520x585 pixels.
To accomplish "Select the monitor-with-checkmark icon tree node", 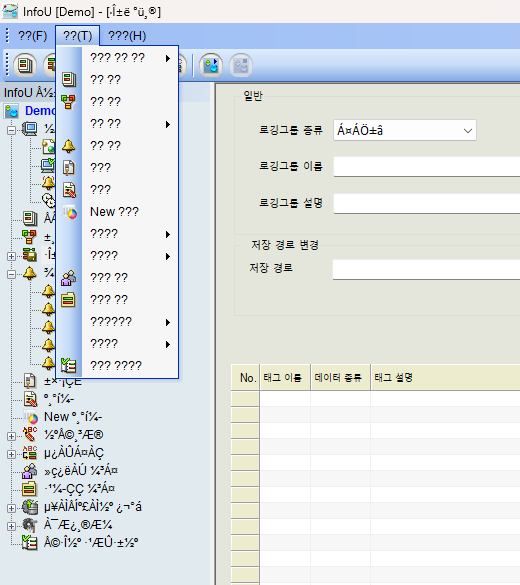I will 48,165.
